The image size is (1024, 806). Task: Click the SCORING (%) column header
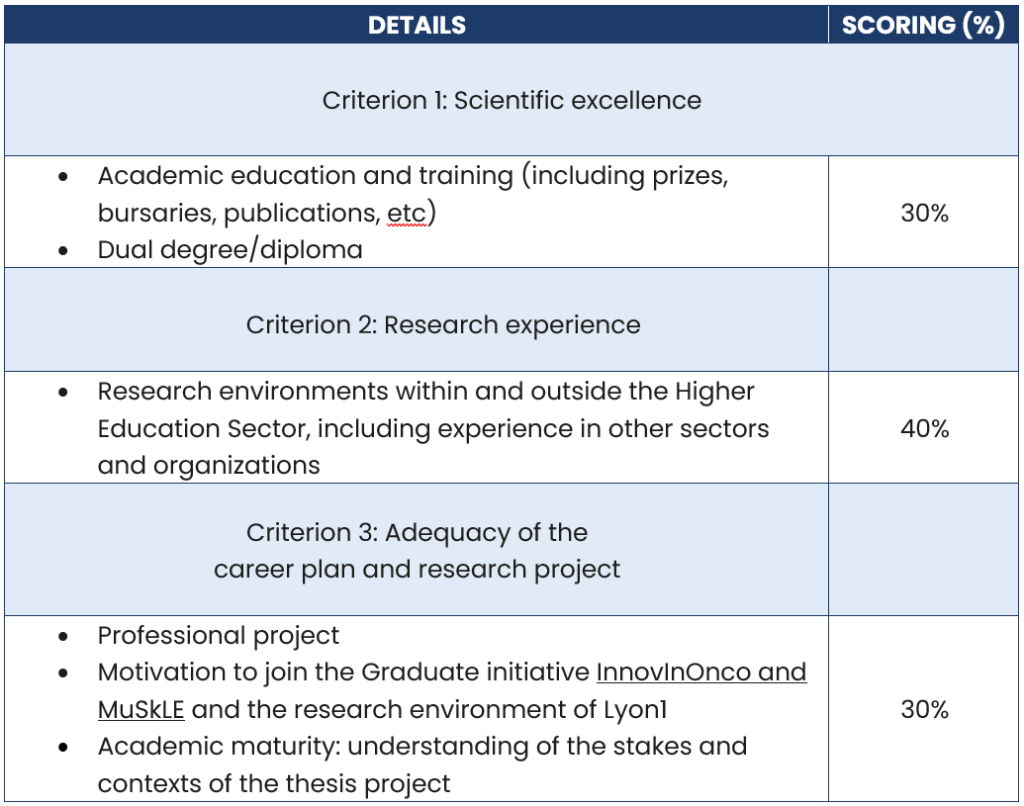pos(923,26)
